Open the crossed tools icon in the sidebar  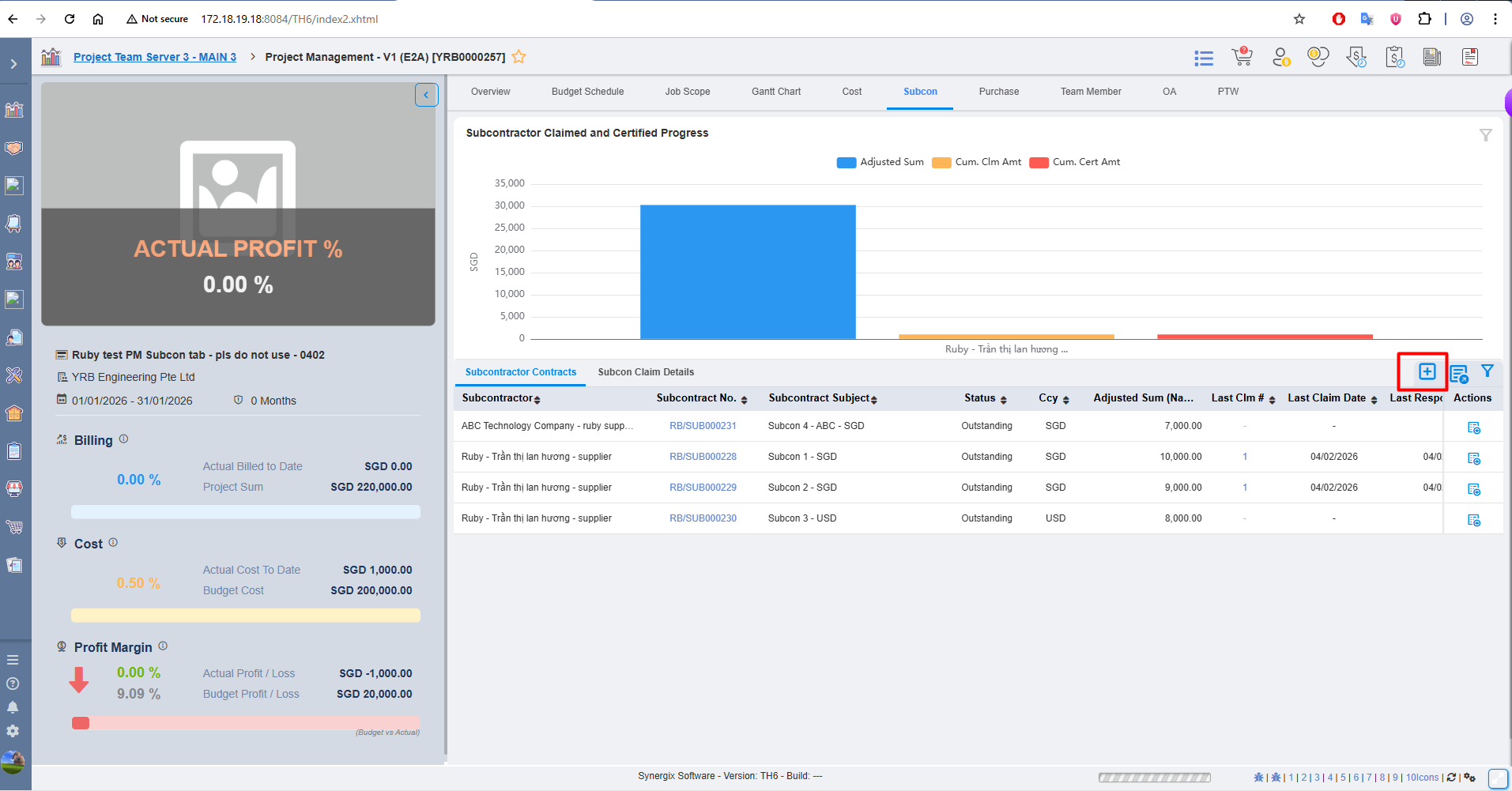[x=14, y=375]
